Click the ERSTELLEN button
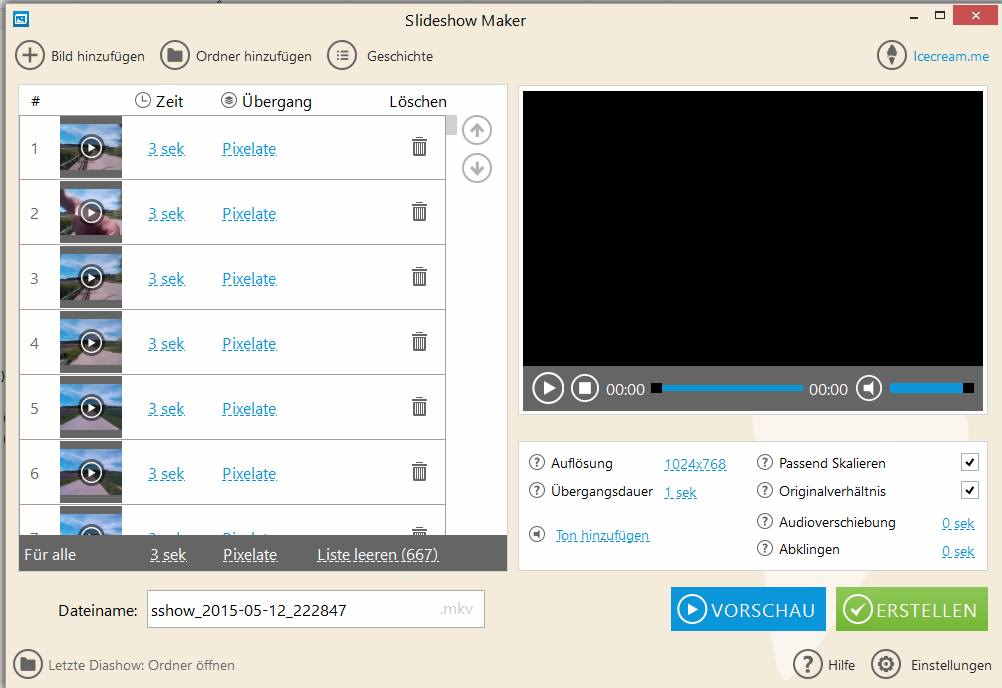The width and height of the screenshot is (1002, 688). [x=911, y=610]
